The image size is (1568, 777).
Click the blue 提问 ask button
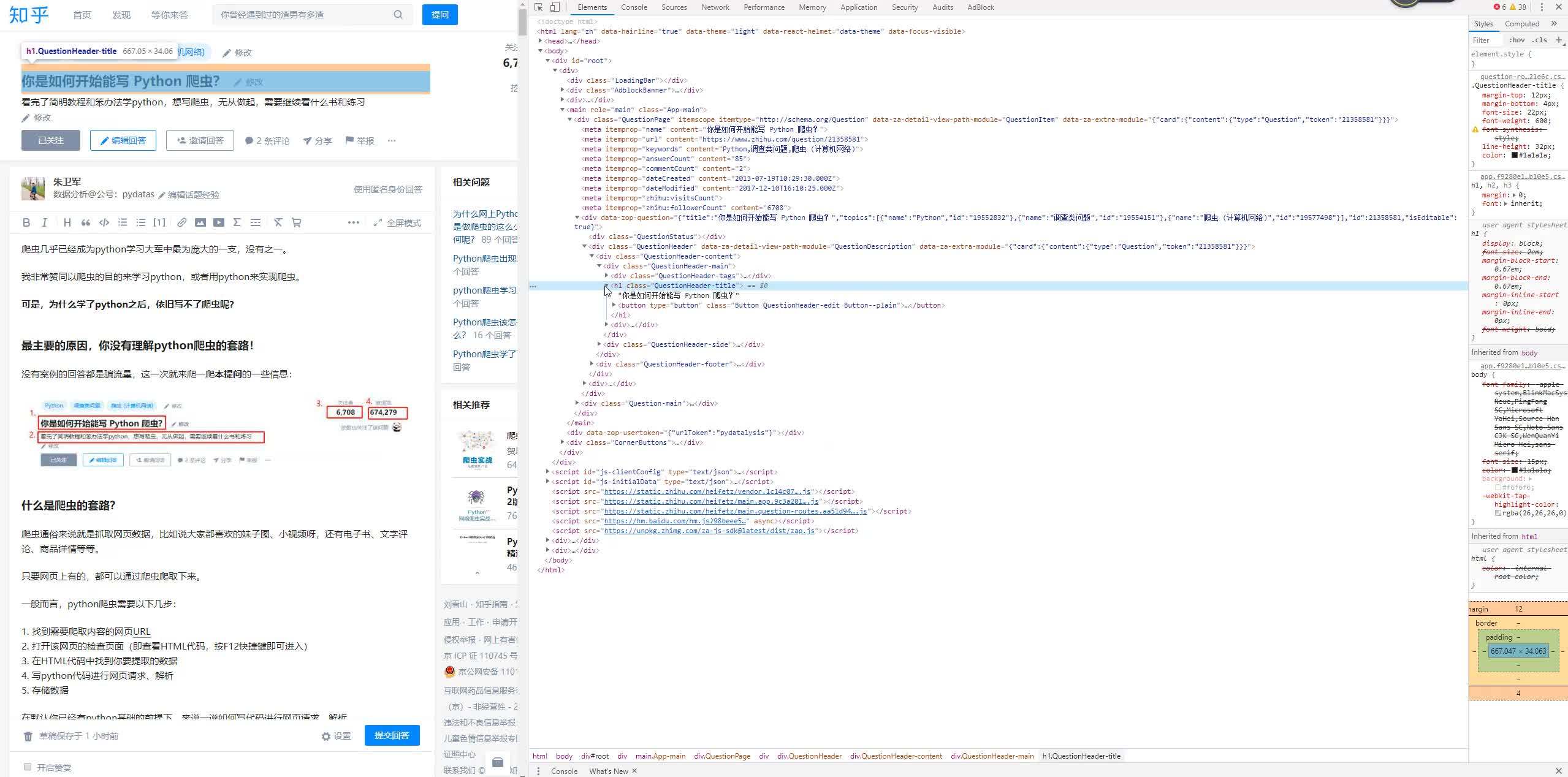(440, 15)
